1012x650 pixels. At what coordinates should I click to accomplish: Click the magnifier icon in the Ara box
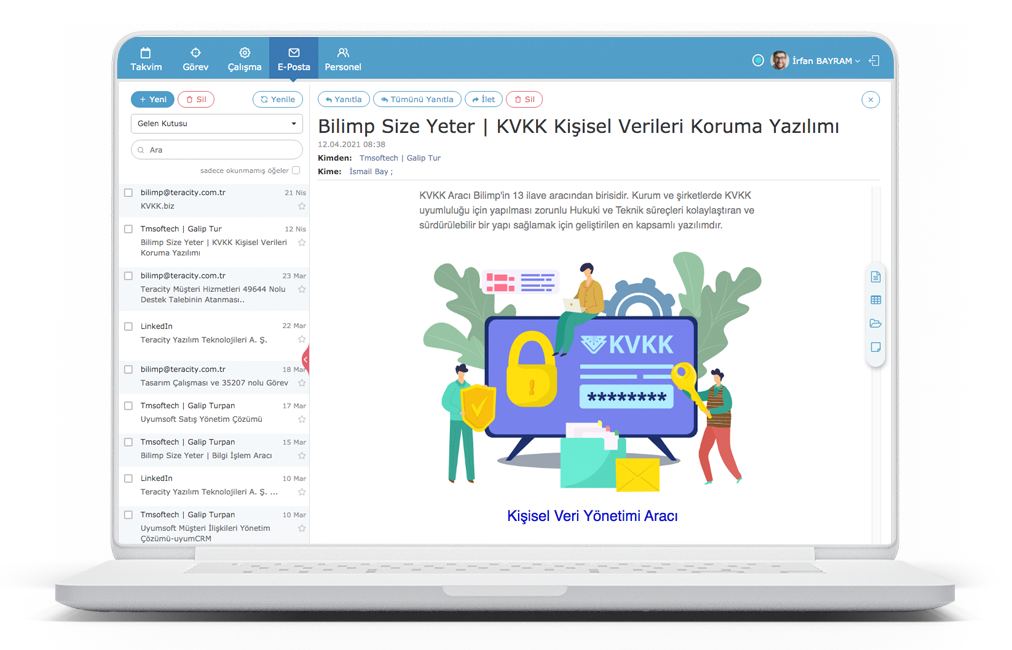[141, 150]
